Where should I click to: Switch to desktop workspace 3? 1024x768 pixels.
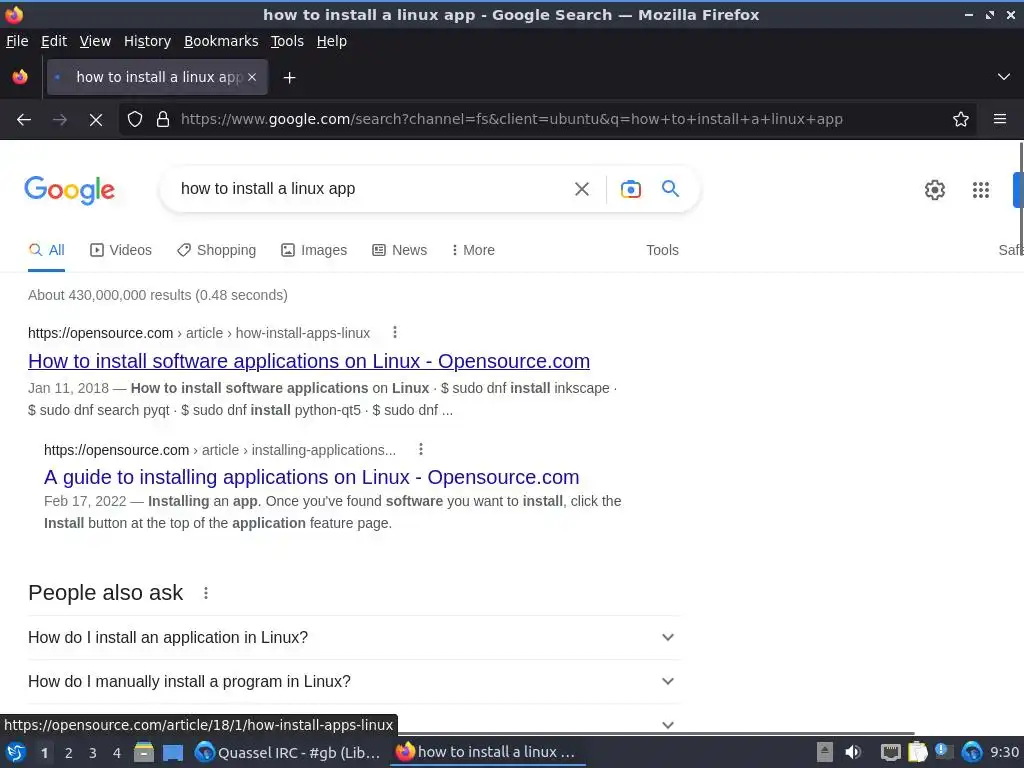pos(93,753)
